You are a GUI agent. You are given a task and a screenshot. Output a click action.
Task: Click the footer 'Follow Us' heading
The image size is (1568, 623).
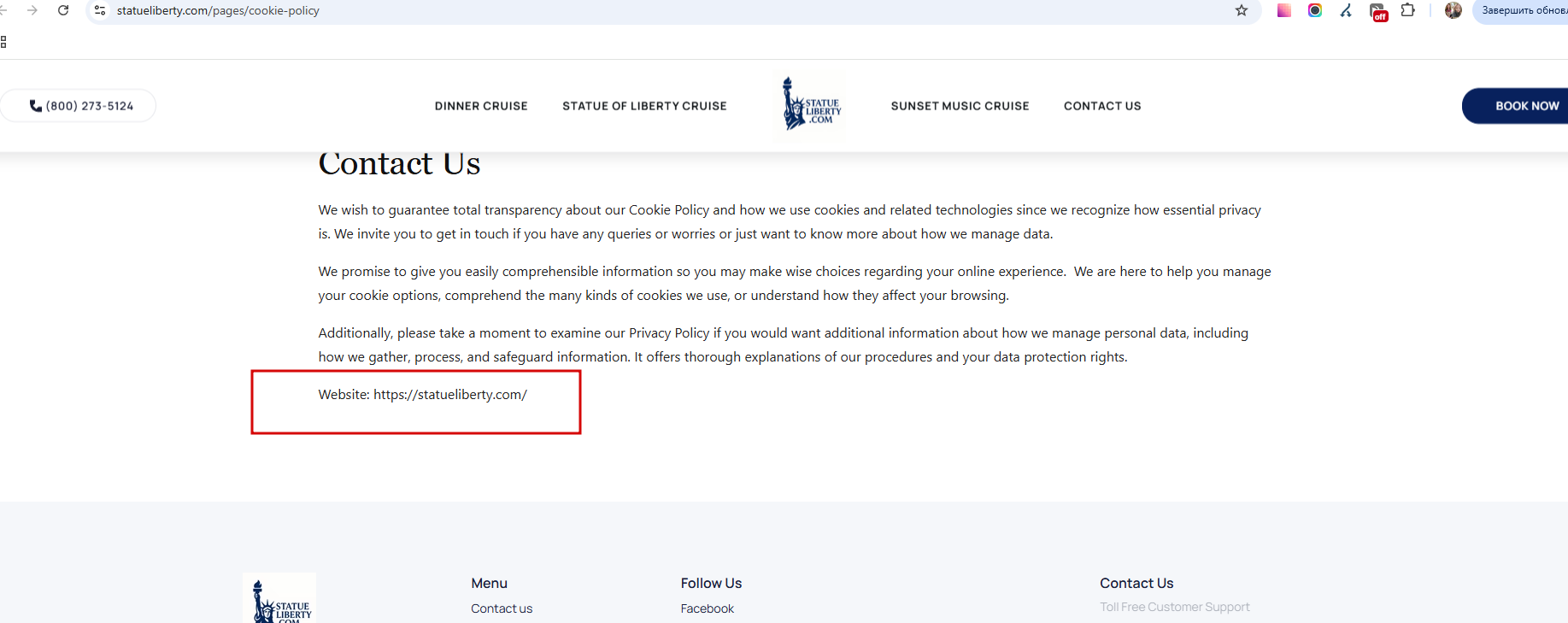711,583
